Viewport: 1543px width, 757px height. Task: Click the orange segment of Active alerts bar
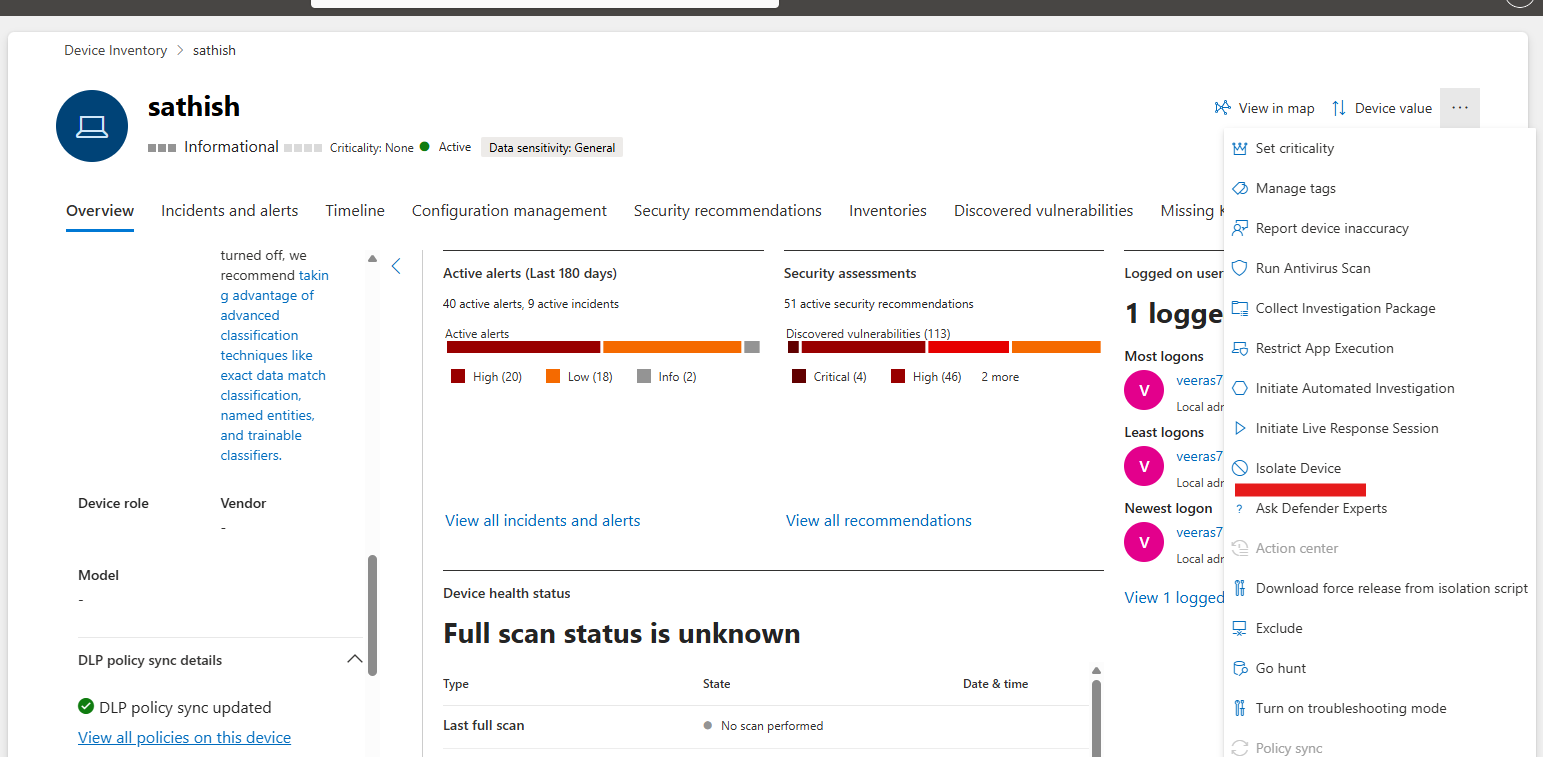click(x=672, y=347)
